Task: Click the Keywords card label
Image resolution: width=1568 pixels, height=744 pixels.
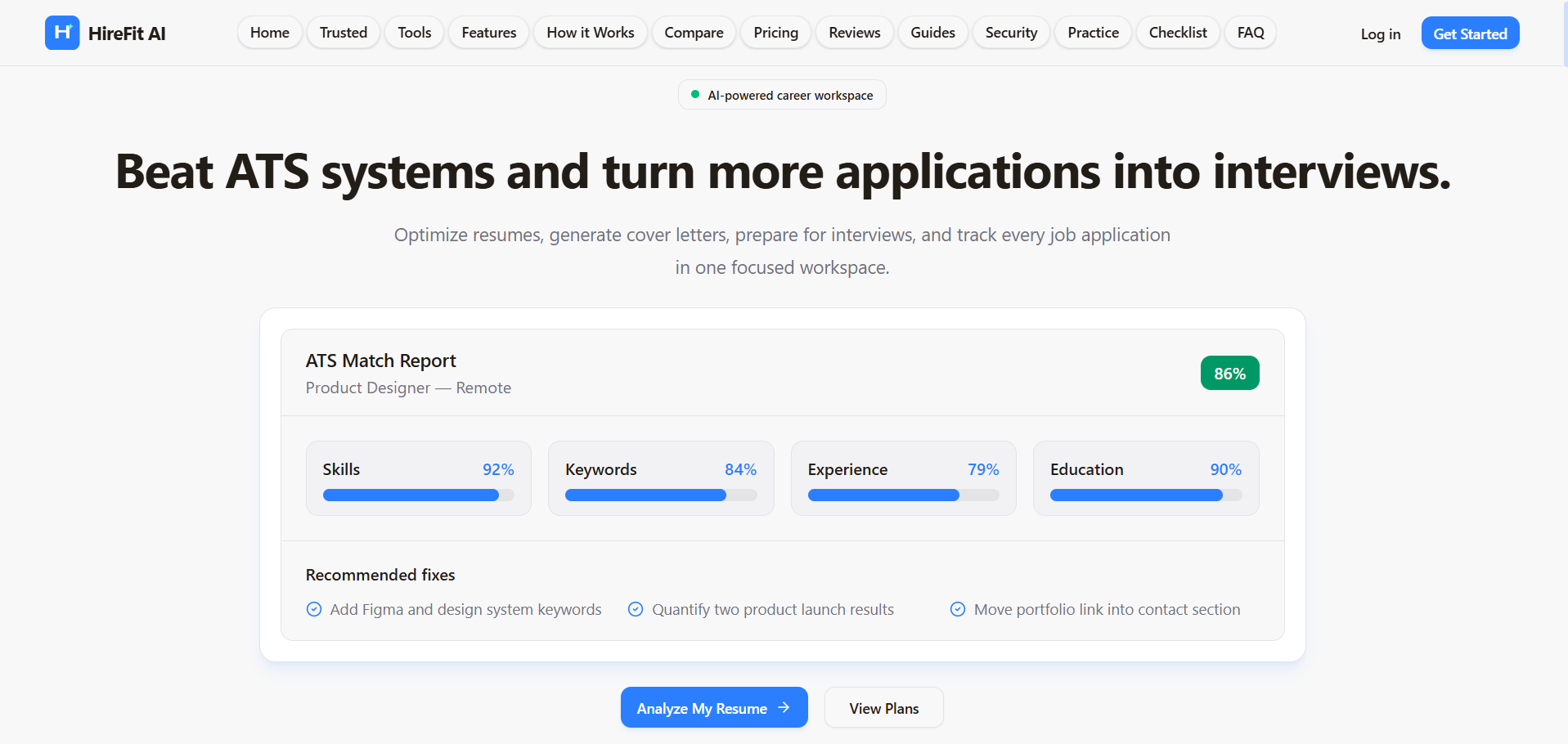Action: [601, 469]
